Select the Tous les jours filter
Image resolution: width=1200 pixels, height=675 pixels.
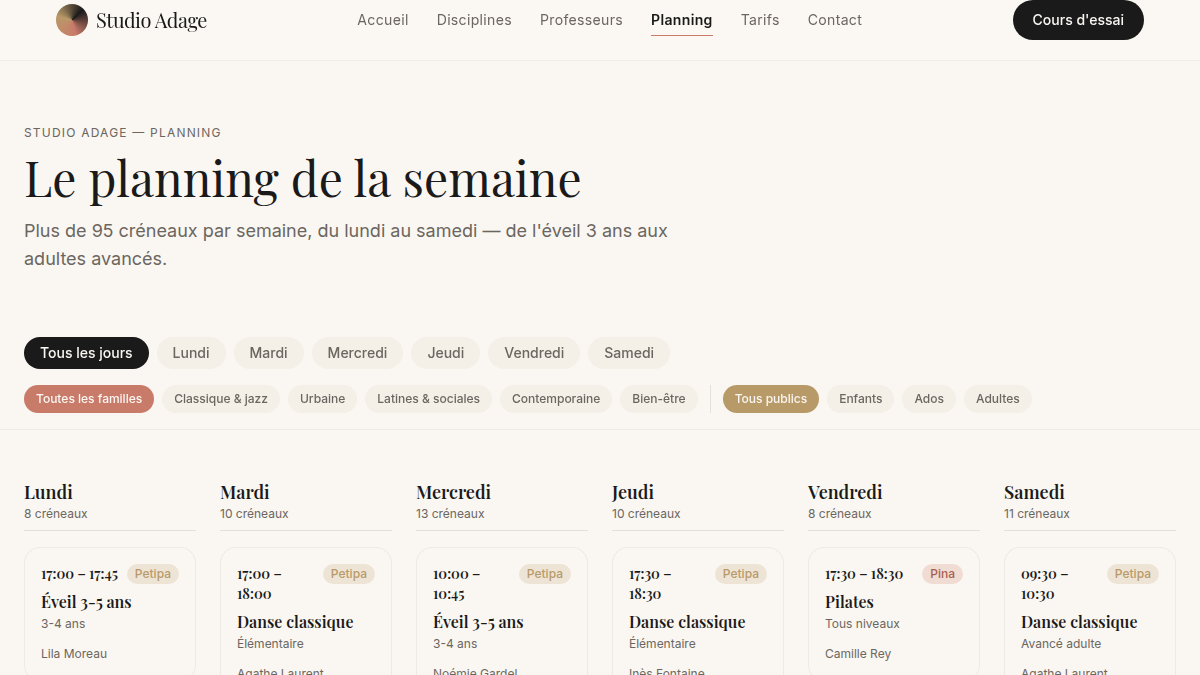coord(86,353)
